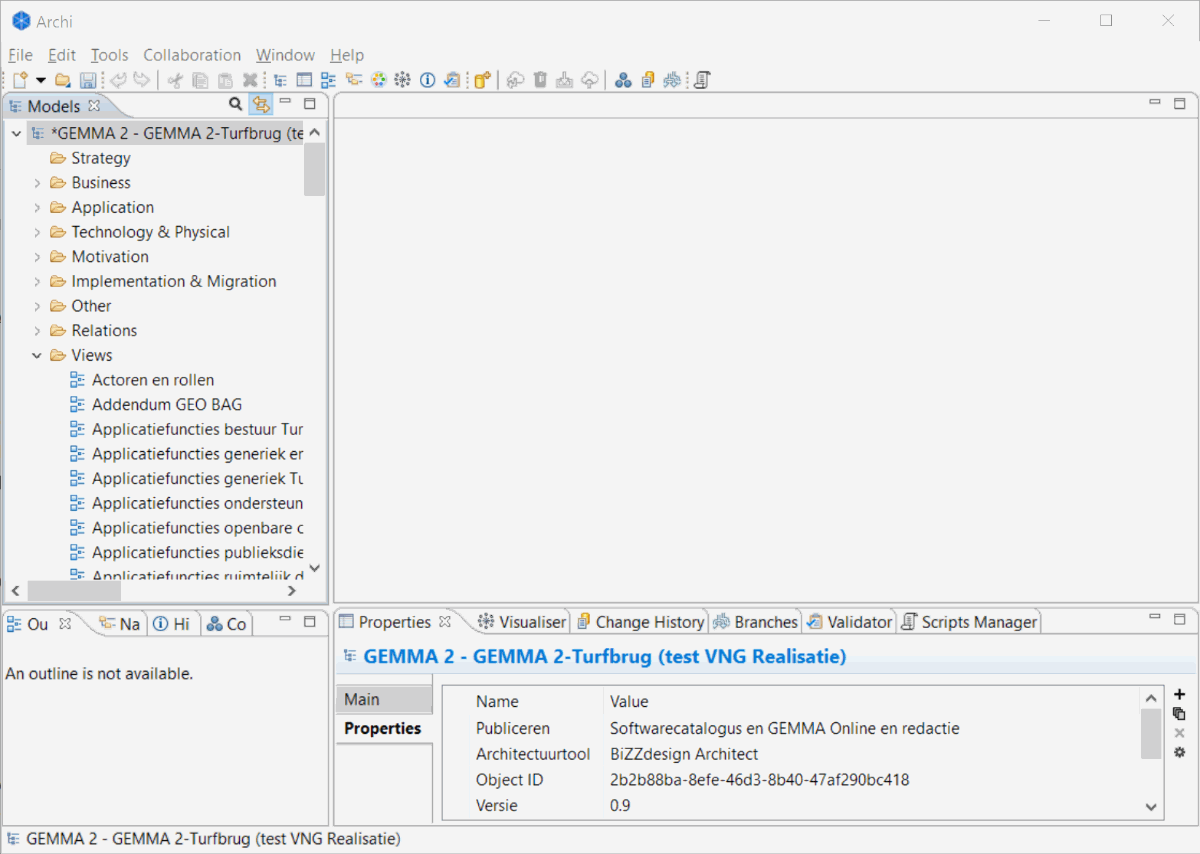Save the model with the floppy disk icon

coord(88,80)
